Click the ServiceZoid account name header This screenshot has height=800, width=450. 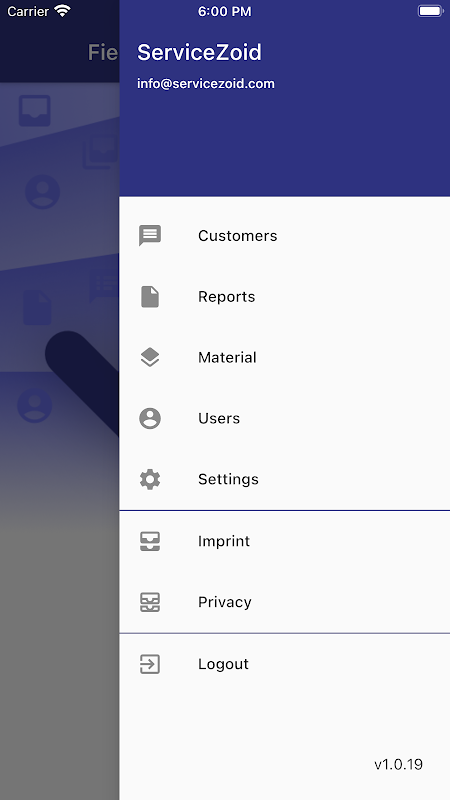click(199, 53)
